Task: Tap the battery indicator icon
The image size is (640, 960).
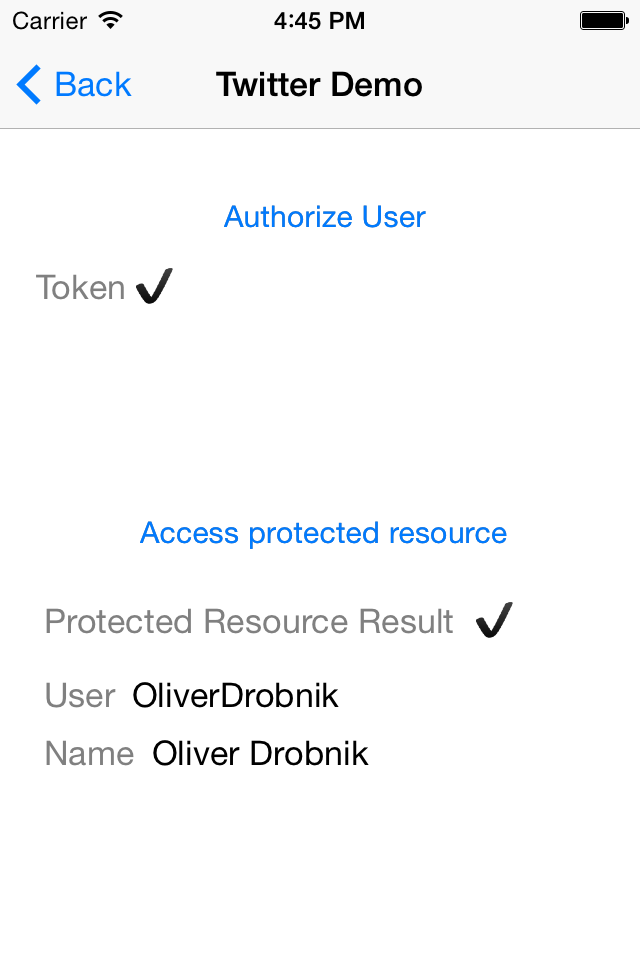Action: (x=604, y=18)
